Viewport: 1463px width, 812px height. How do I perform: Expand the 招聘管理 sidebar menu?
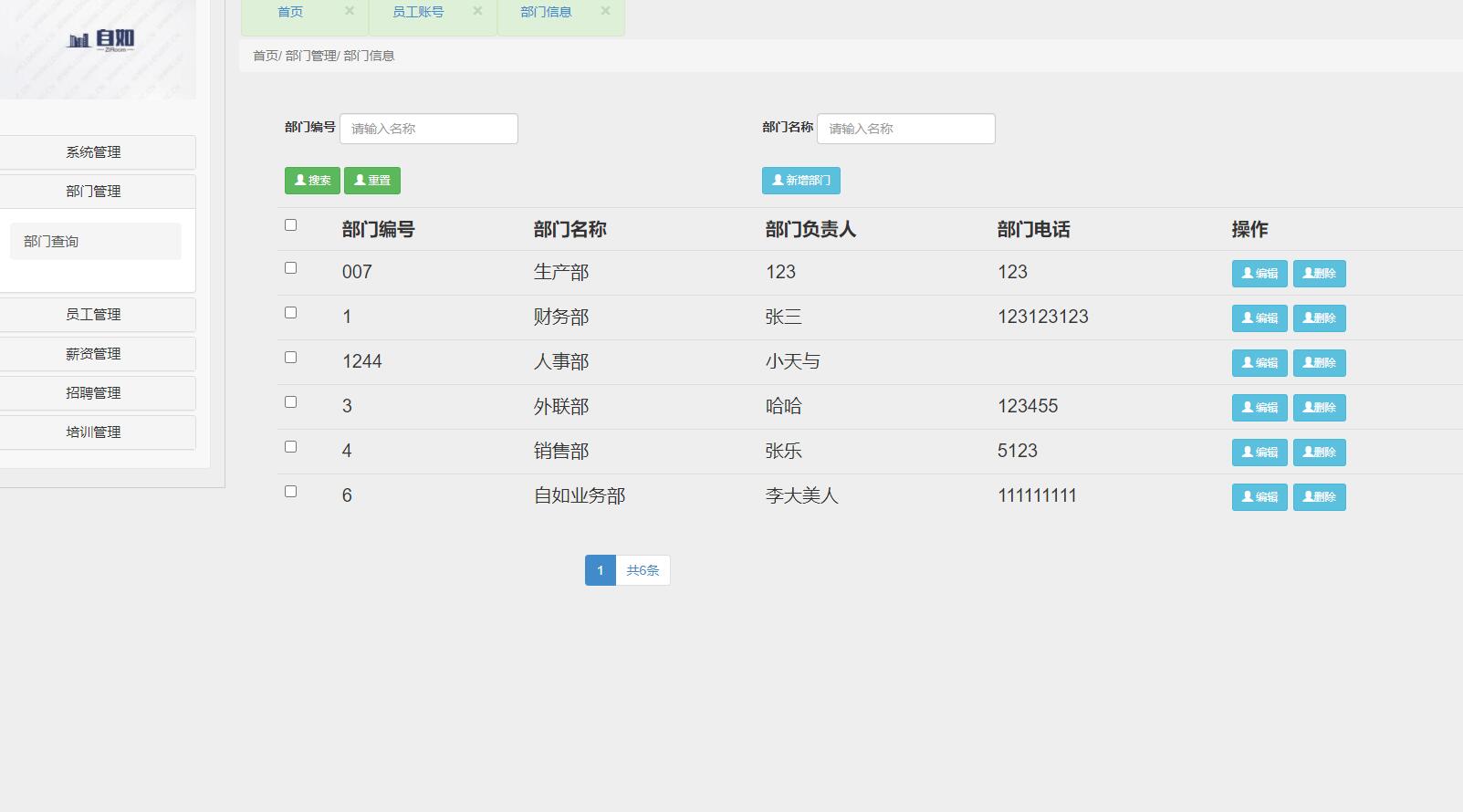tap(93, 393)
